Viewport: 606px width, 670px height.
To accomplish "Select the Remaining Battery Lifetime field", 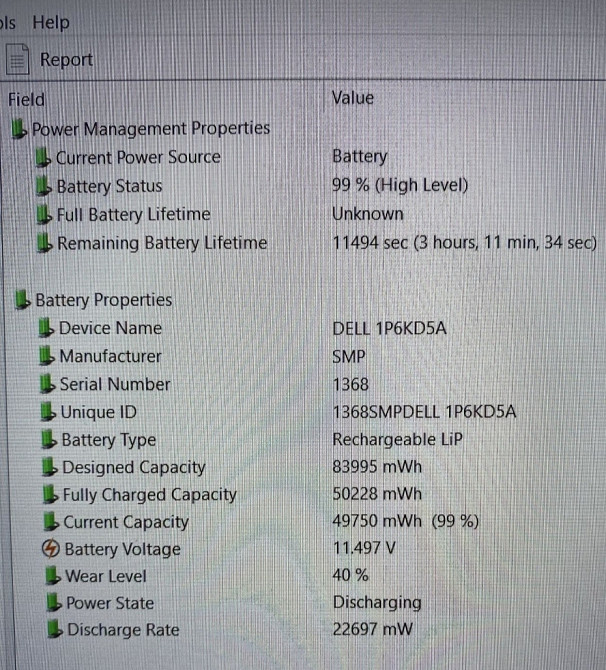I will [x=162, y=243].
